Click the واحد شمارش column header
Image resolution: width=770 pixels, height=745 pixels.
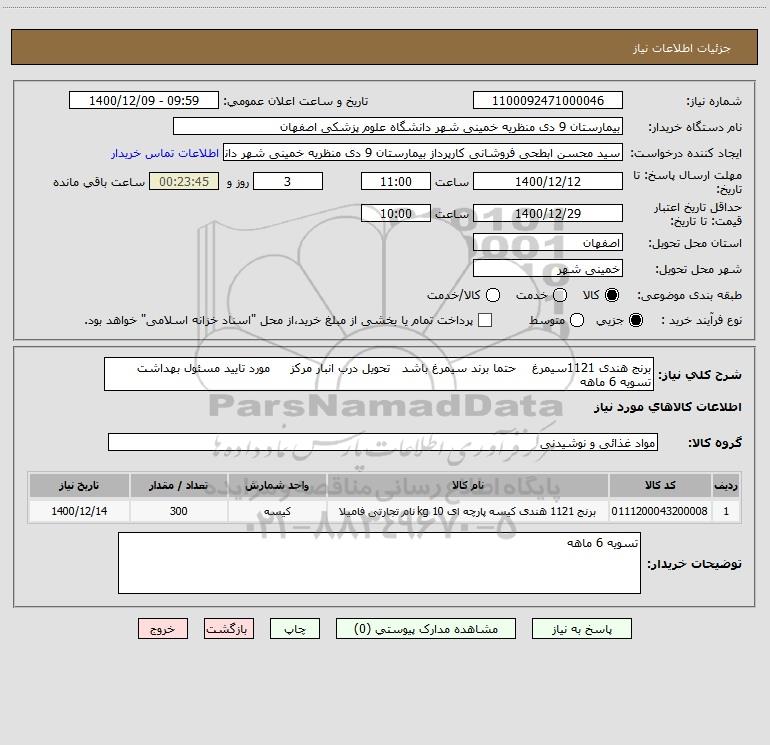point(277,485)
